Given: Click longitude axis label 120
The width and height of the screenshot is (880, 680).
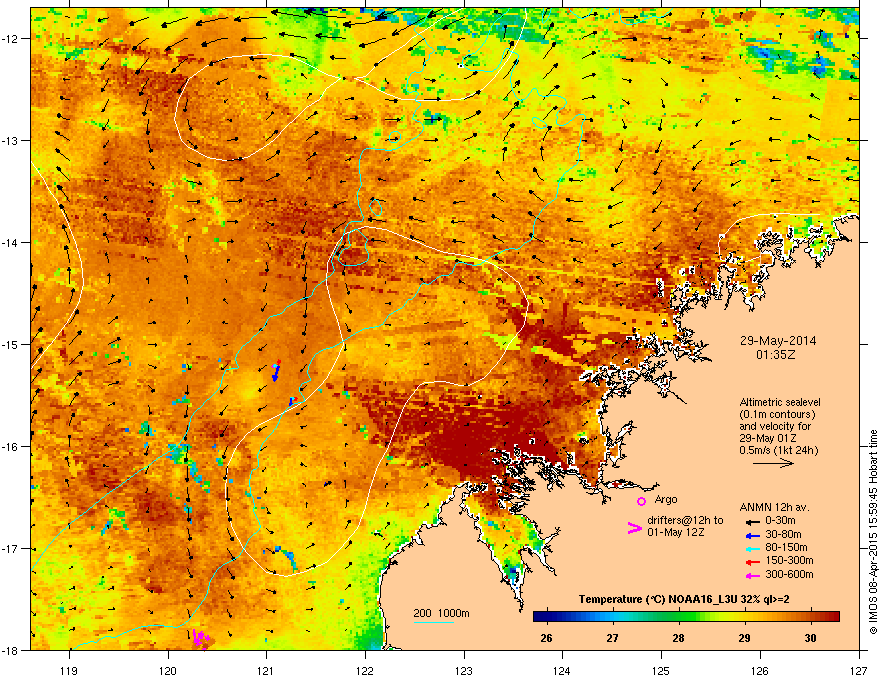Looking at the screenshot, I should pyautogui.click(x=168, y=670).
